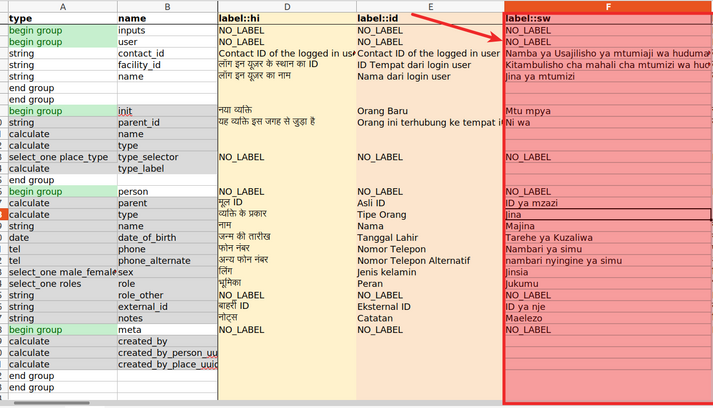Click the label::id header cell
Image resolution: width=713 pixels, height=408 pixels.
[430, 19]
